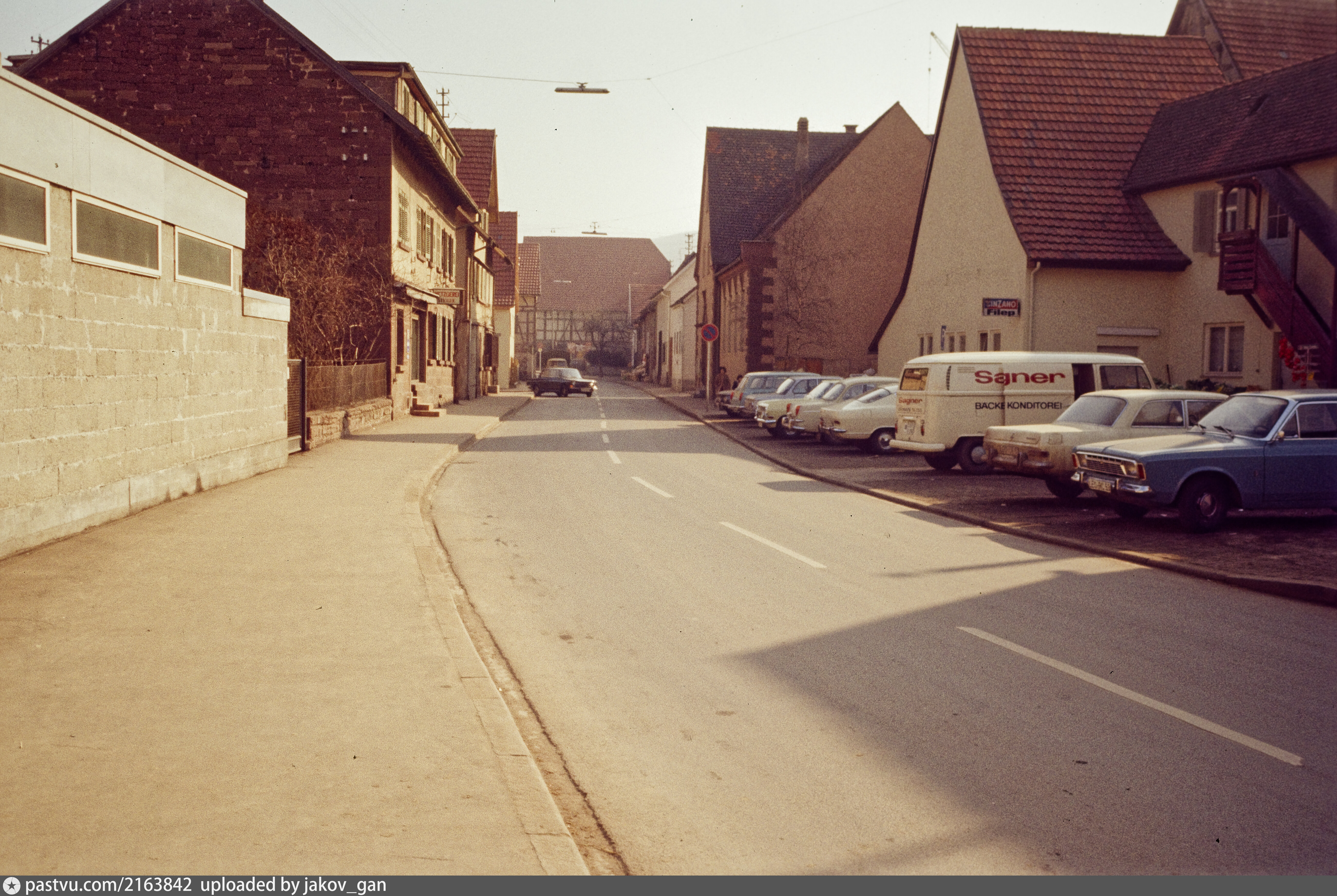This screenshot has width=1337, height=896.
Task: Click the license plate of blue car
Action: [1099, 485]
